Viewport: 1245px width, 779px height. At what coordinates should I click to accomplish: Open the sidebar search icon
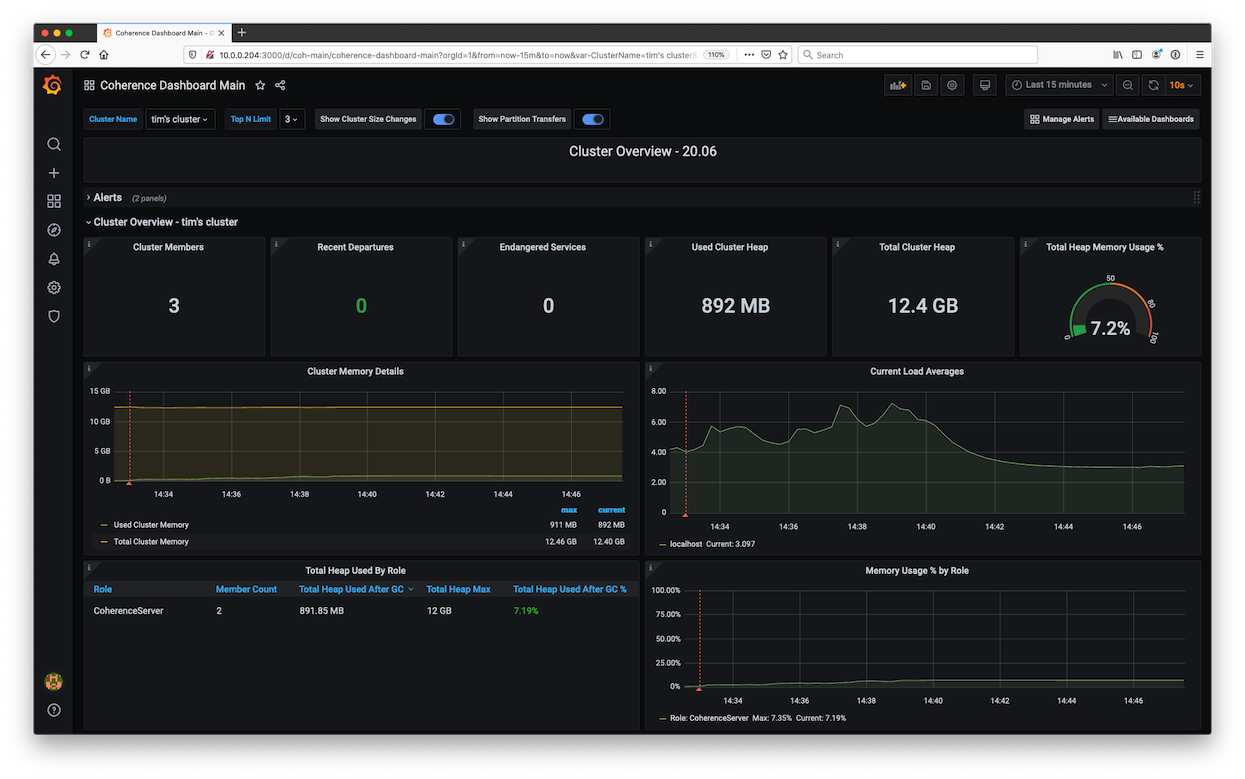coord(54,144)
